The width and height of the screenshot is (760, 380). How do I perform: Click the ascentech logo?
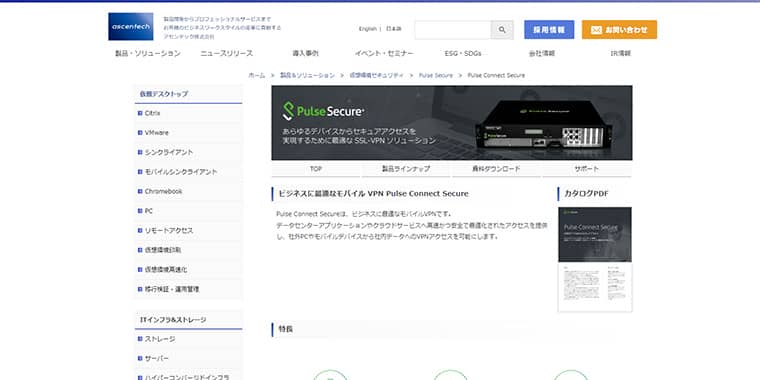[130, 27]
